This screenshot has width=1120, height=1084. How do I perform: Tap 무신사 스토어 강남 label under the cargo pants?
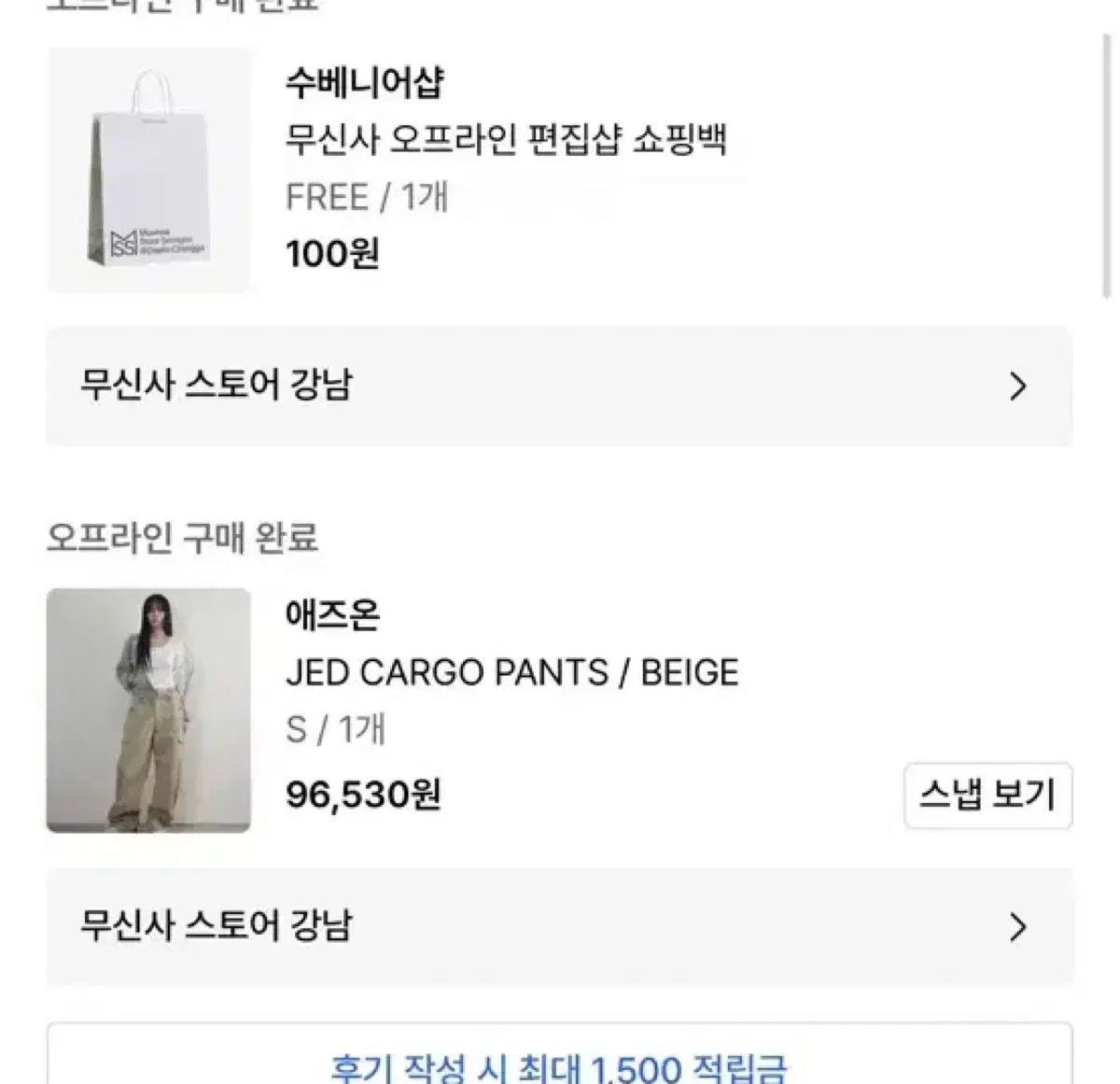(217, 925)
